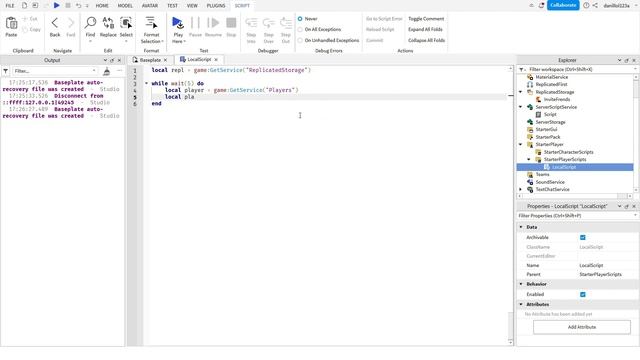Click the Step Over debugger icon

click(x=269, y=23)
